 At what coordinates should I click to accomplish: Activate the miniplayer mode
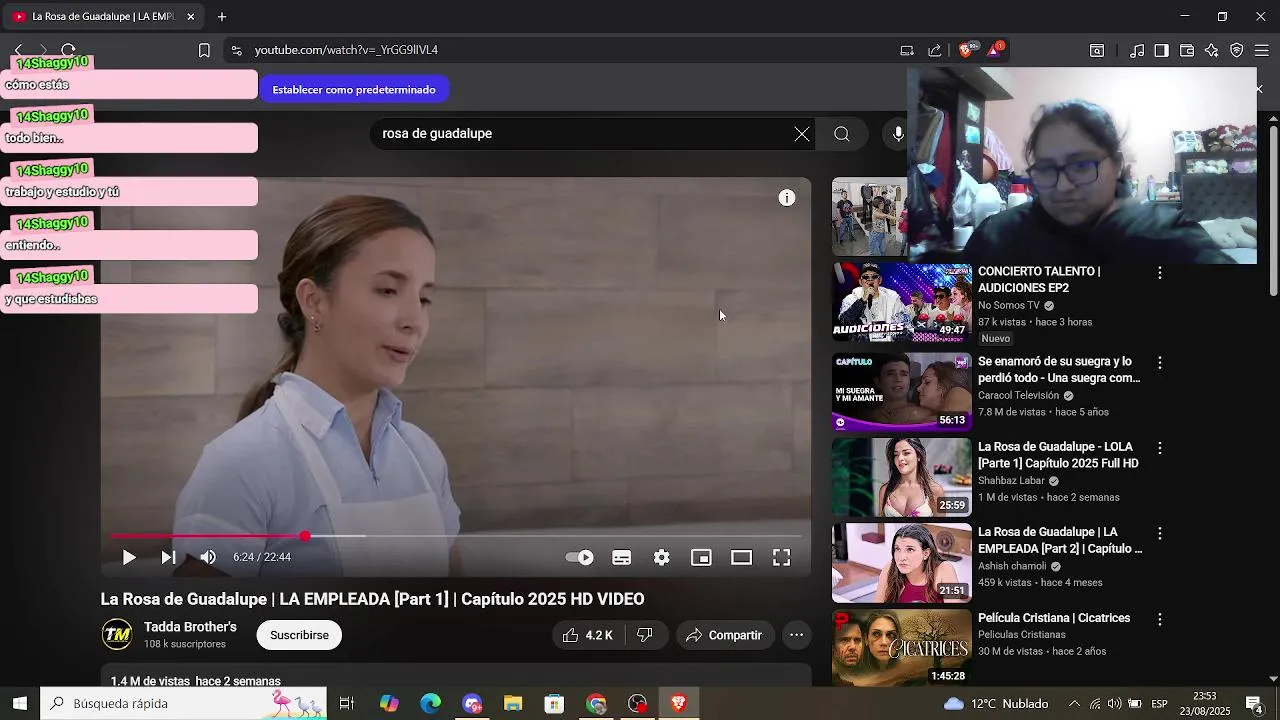coord(701,557)
